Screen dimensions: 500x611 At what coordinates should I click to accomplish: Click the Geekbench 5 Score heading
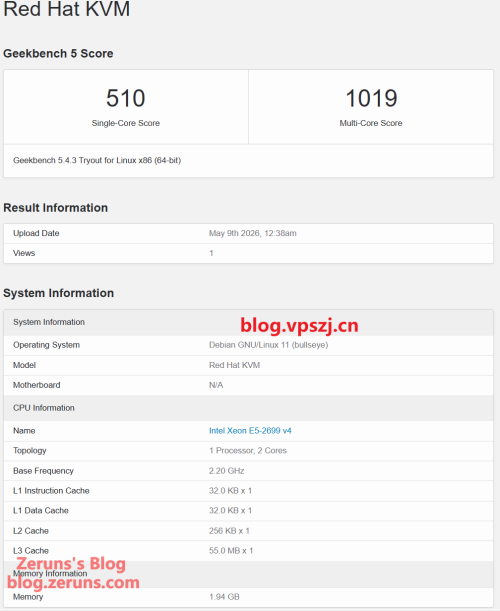tap(58, 53)
